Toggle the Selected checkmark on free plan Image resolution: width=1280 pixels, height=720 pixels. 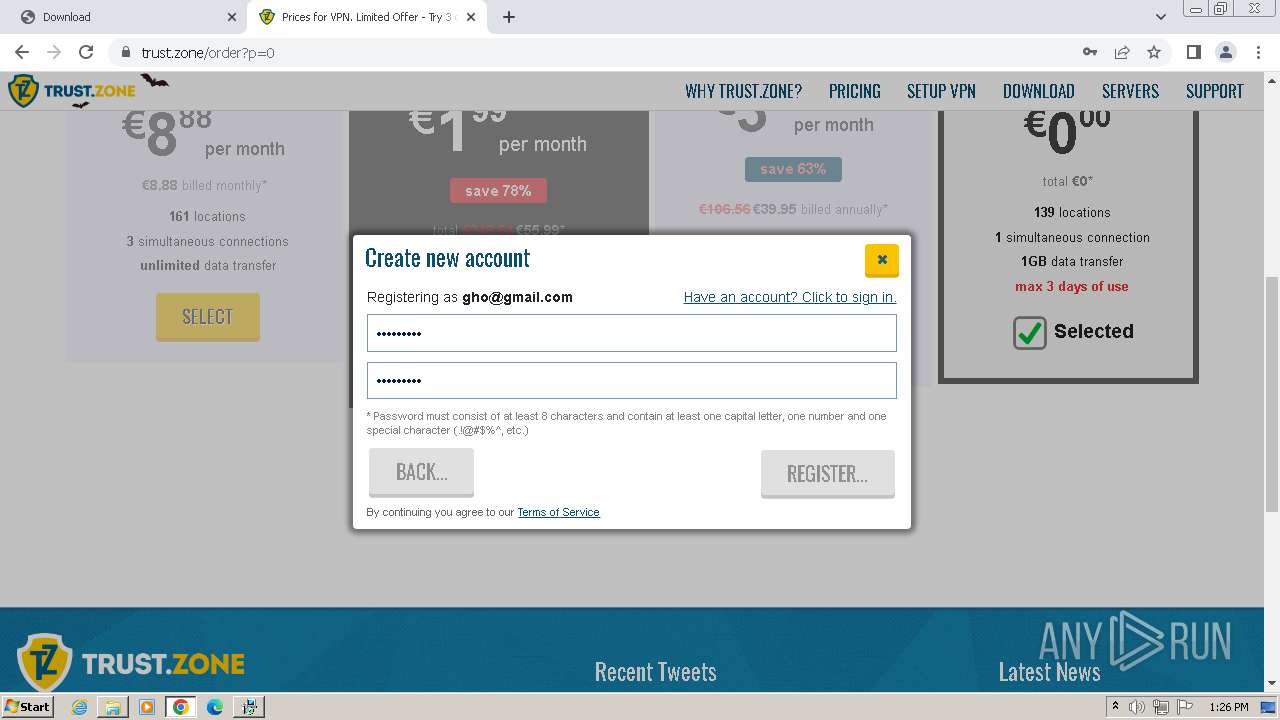tap(1029, 332)
